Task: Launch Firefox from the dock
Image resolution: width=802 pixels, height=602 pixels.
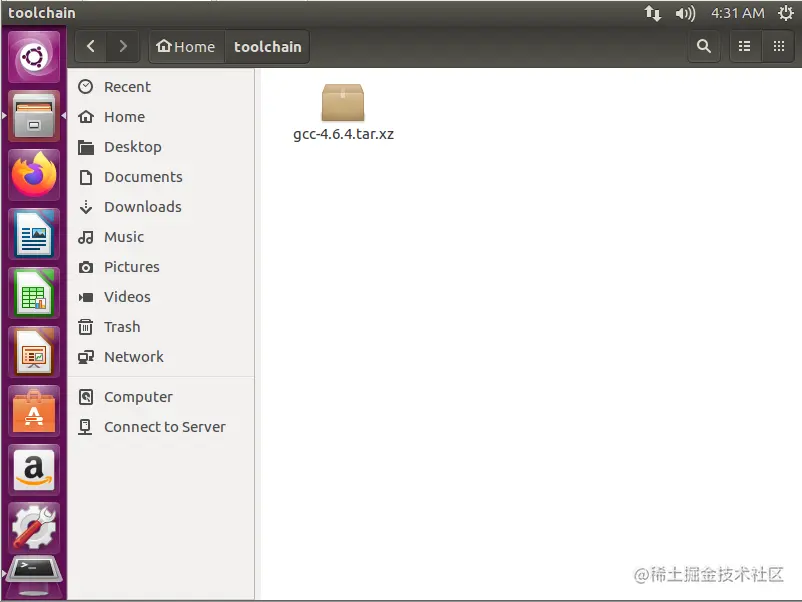Action: click(x=34, y=175)
